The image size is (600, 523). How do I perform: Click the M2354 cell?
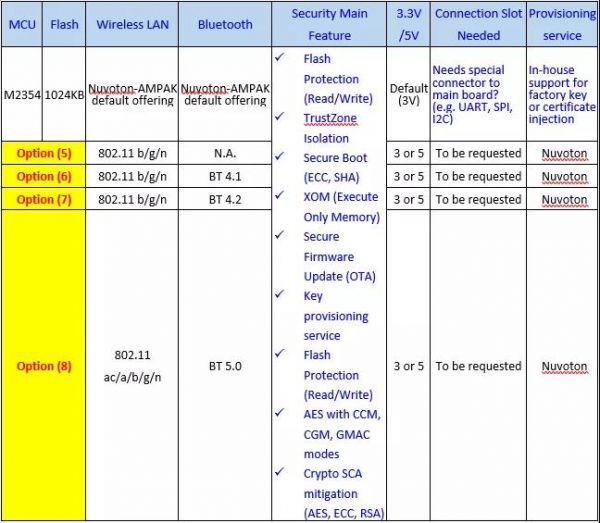(x=20, y=94)
